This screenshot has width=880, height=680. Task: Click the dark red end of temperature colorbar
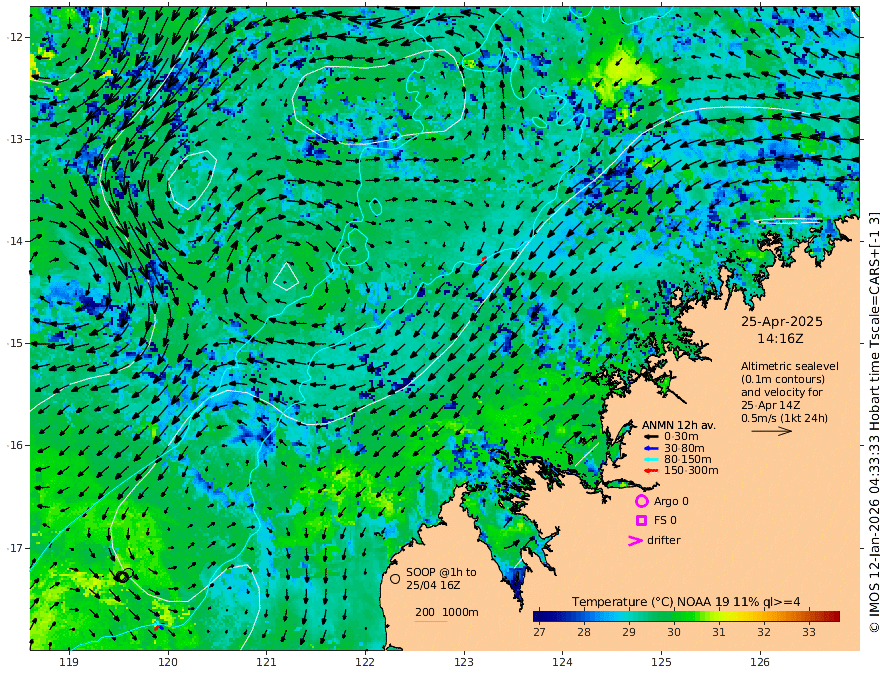[833, 617]
